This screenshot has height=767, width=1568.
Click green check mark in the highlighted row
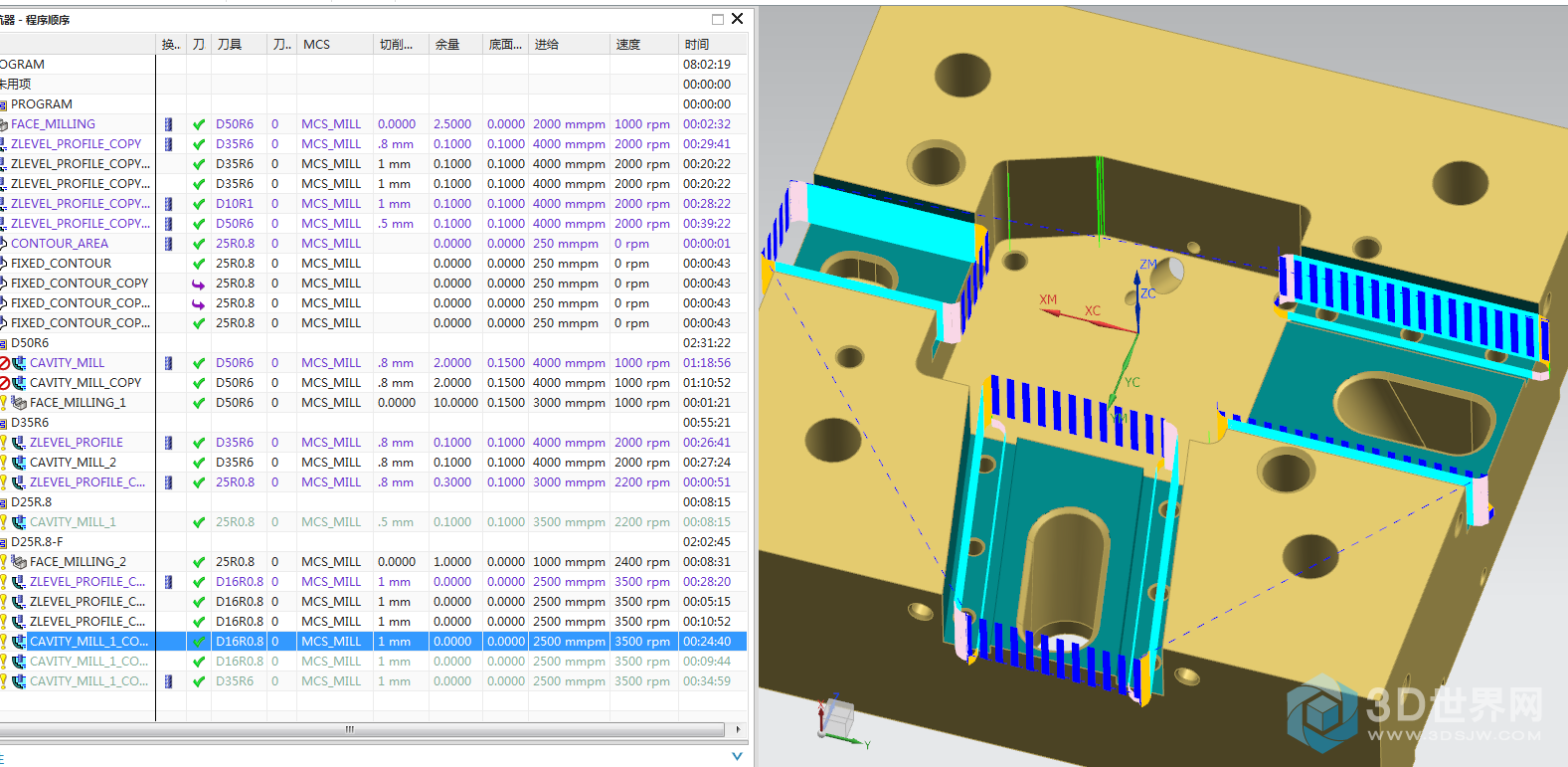click(x=199, y=642)
